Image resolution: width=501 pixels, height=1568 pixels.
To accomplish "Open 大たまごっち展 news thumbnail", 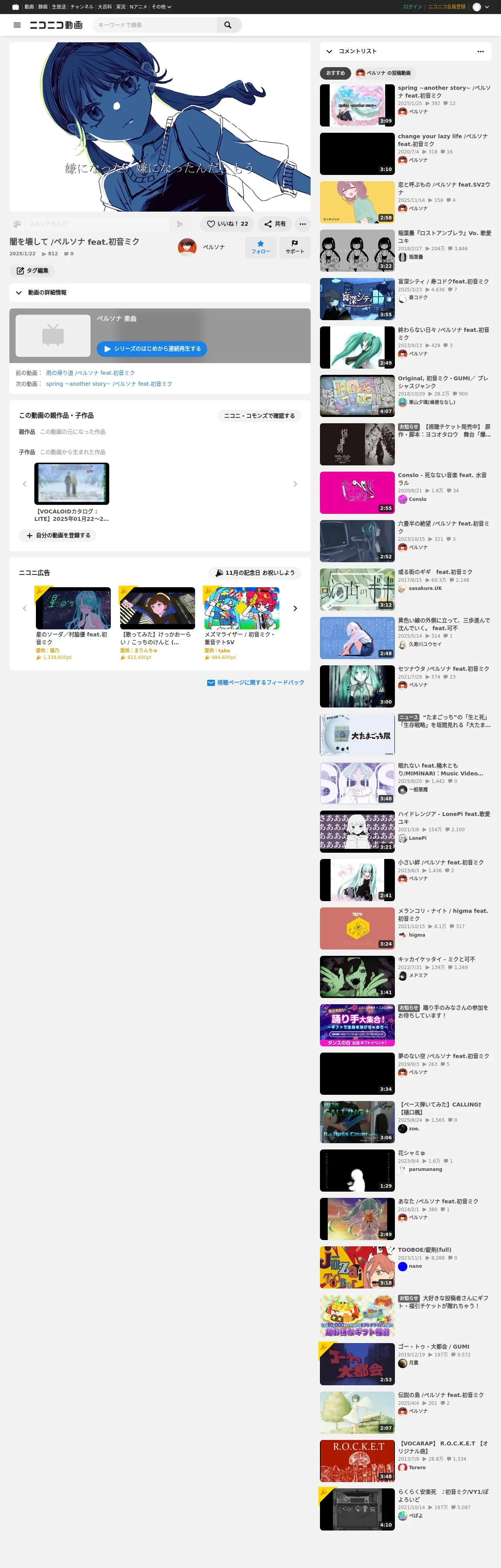I will pyautogui.click(x=357, y=735).
